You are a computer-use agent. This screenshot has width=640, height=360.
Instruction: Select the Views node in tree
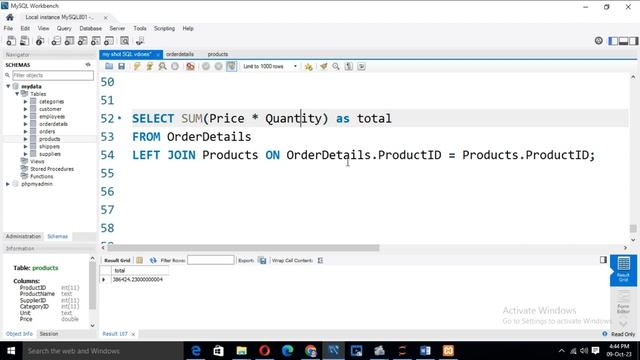click(x=37, y=161)
